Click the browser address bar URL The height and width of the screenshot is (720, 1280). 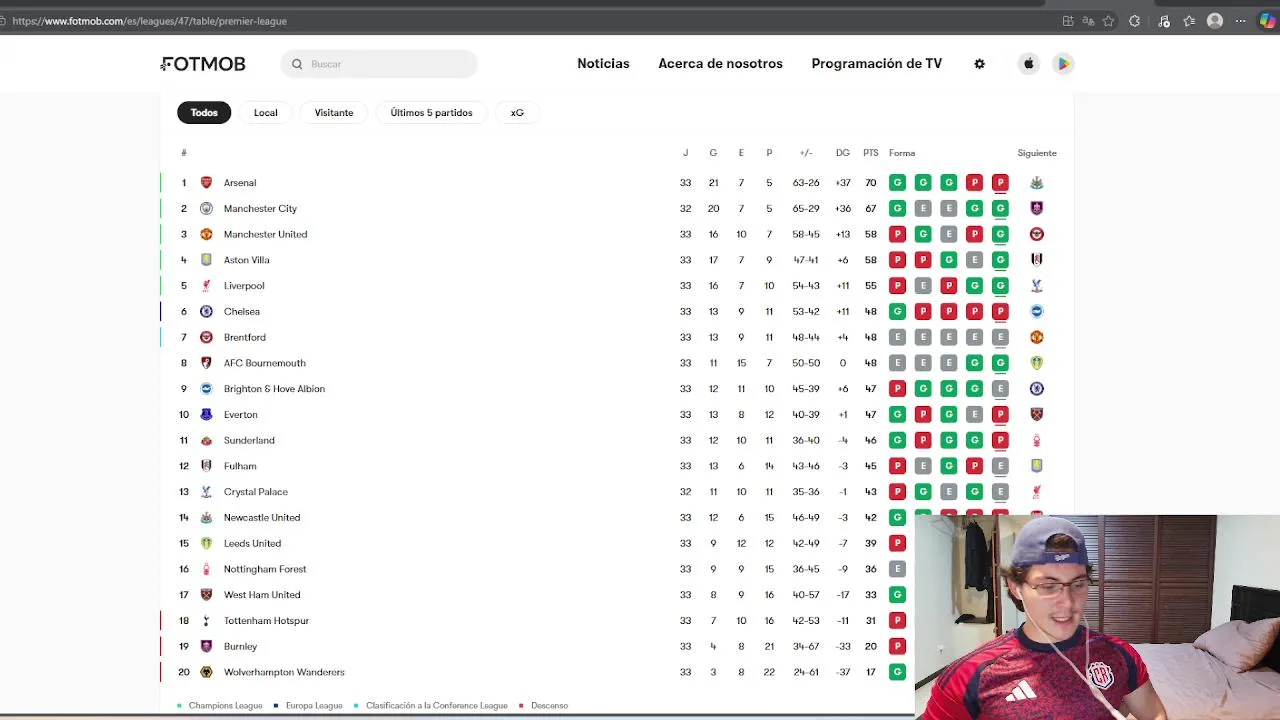150,21
